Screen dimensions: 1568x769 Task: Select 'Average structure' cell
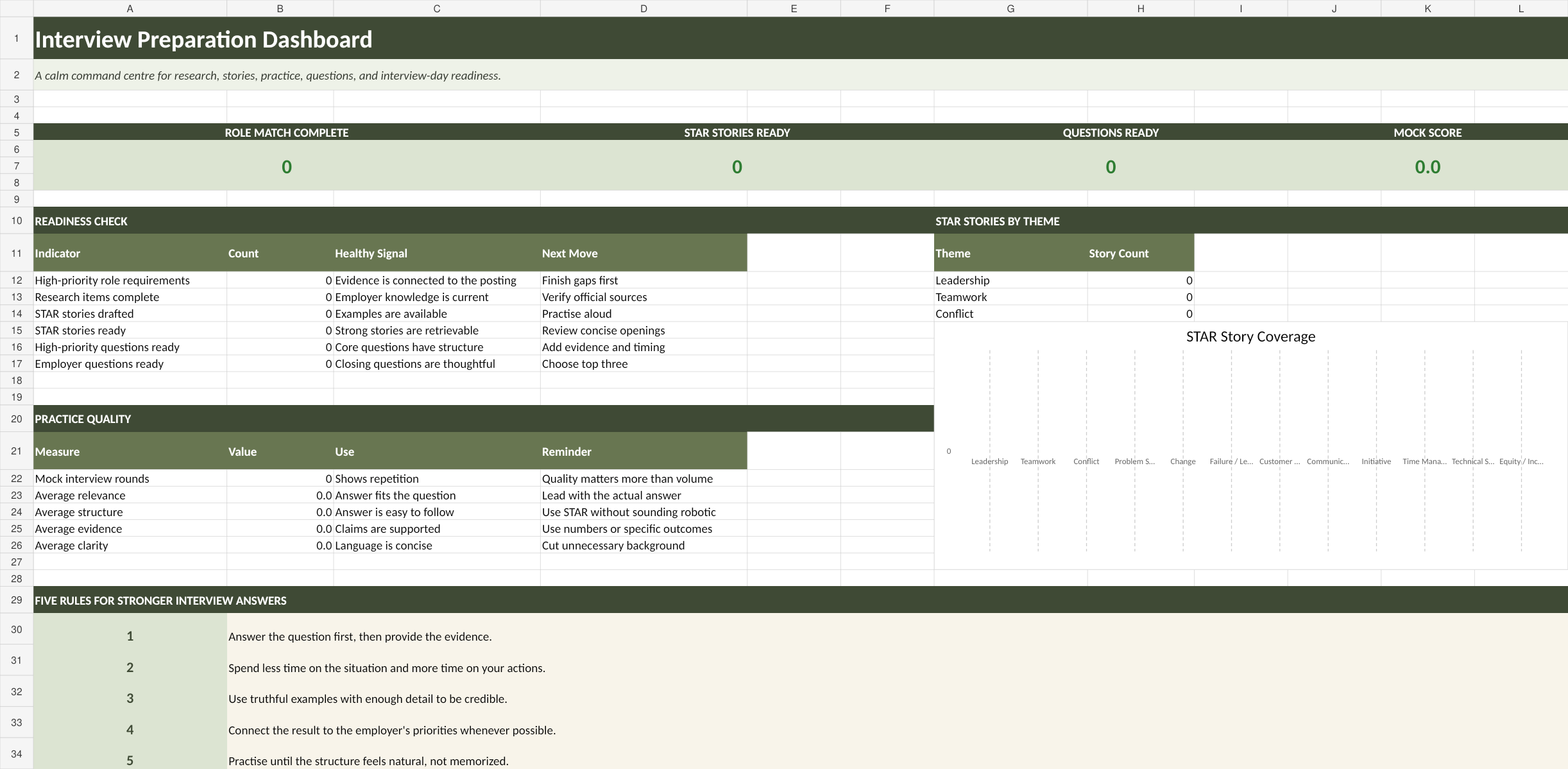130,512
